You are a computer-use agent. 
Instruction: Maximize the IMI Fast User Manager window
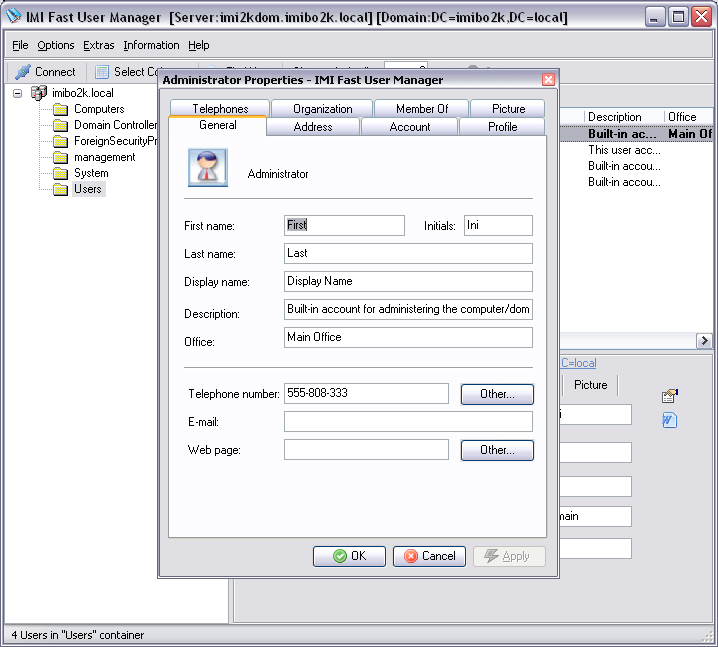tap(678, 17)
